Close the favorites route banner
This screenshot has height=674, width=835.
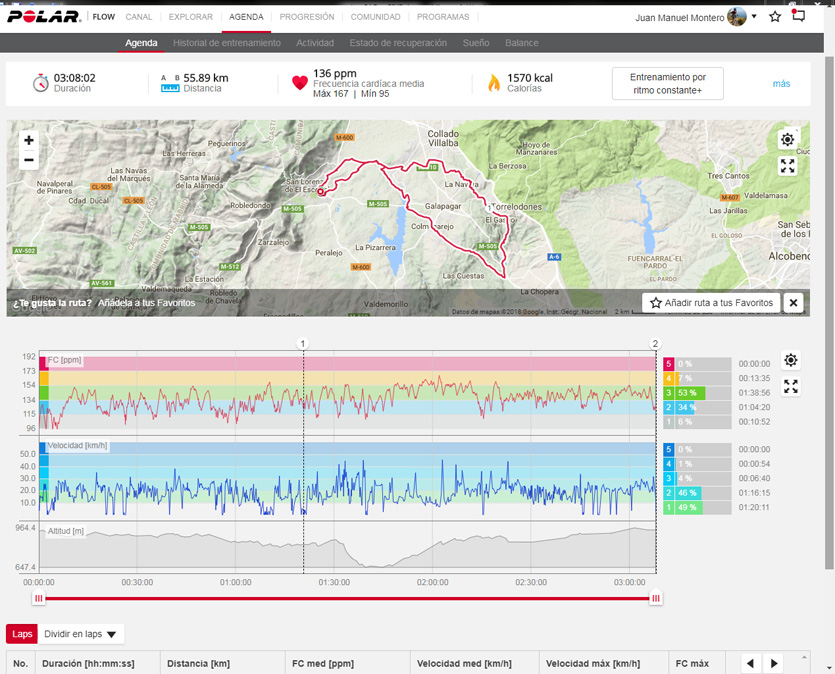793,303
